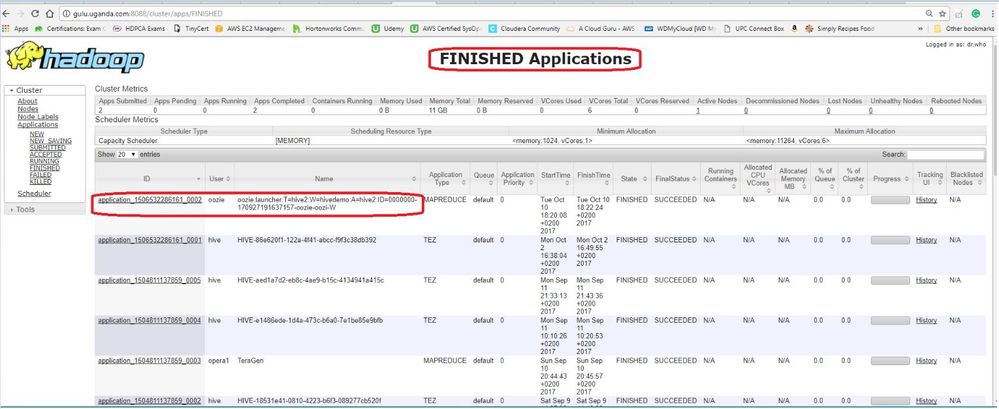Open History for the oozie launcher application
This screenshot has width=999, height=409.
point(926,200)
